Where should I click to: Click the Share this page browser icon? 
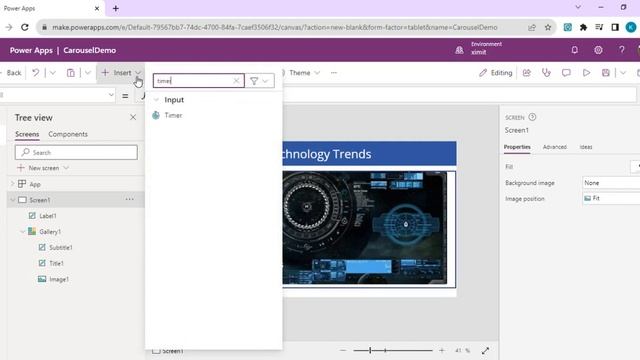point(531,27)
